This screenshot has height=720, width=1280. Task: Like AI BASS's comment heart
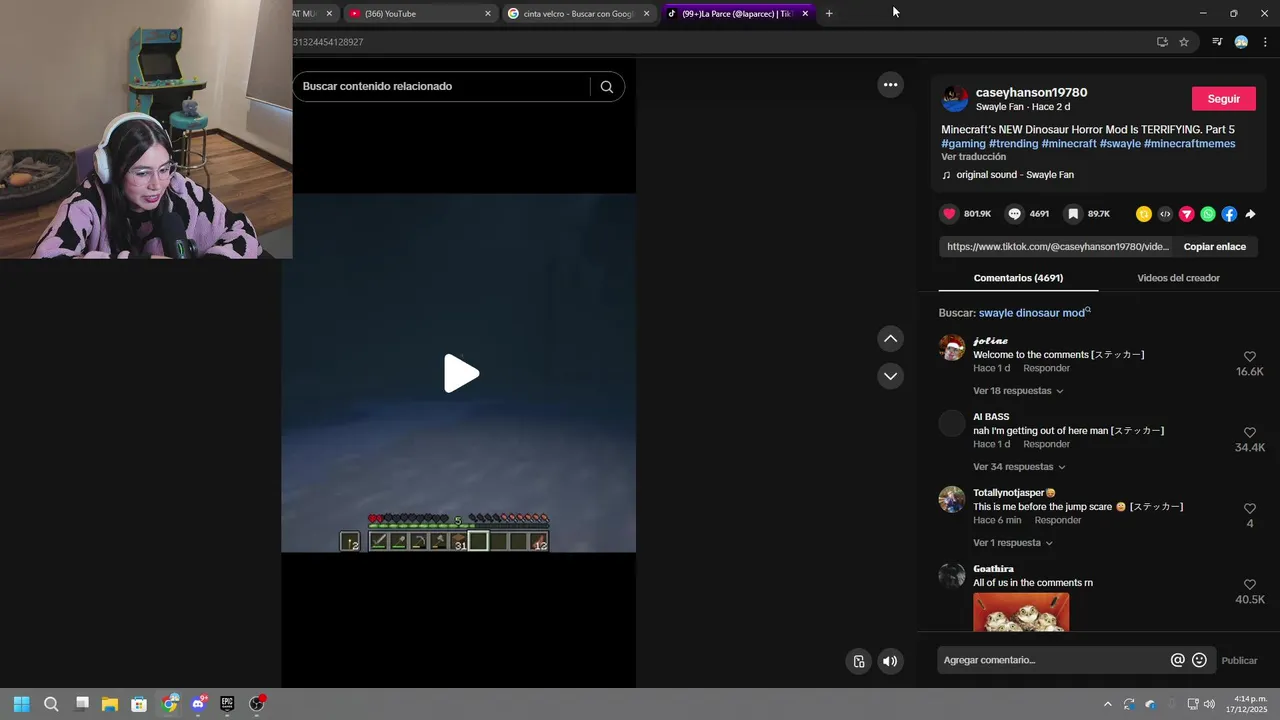pyautogui.click(x=1249, y=433)
